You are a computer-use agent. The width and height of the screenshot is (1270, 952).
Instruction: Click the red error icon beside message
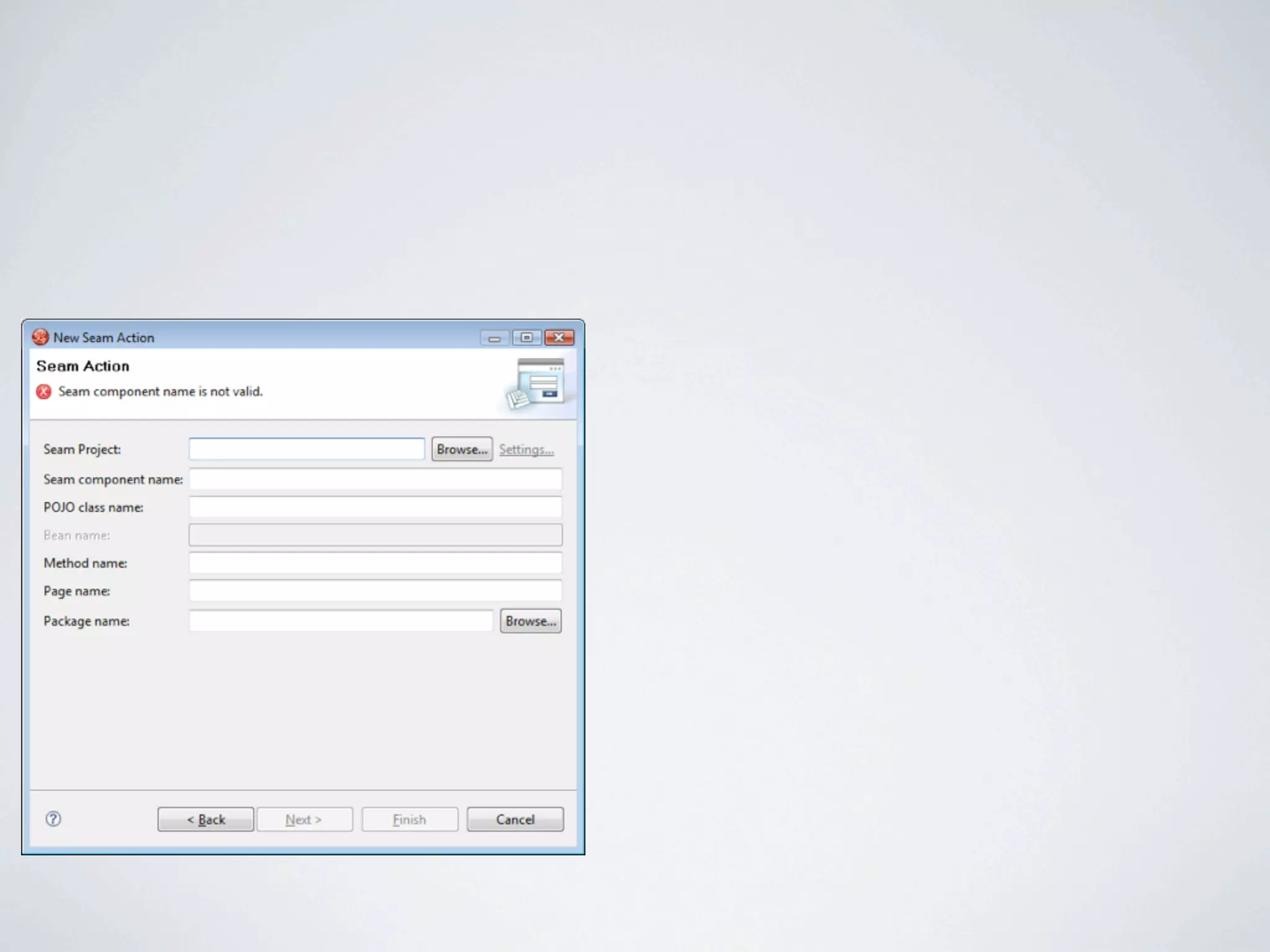(x=43, y=392)
